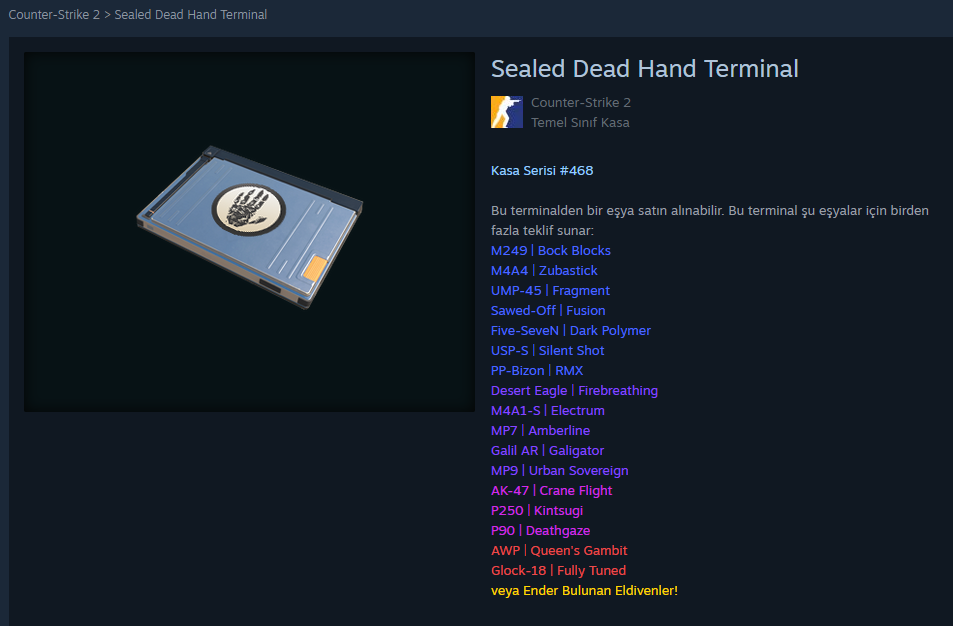Select USP-S | Silent Shot skin
The width and height of the screenshot is (953, 626).
tap(548, 351)
